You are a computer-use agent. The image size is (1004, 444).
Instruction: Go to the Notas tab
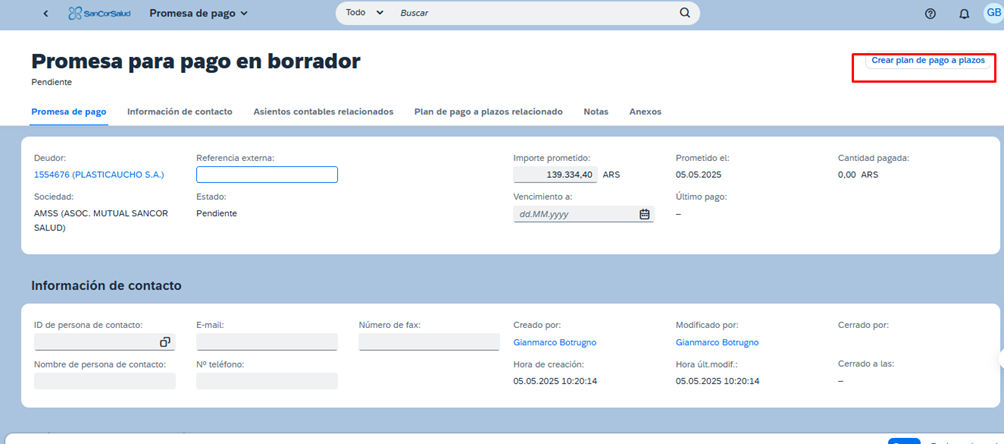tap(596, 112)
